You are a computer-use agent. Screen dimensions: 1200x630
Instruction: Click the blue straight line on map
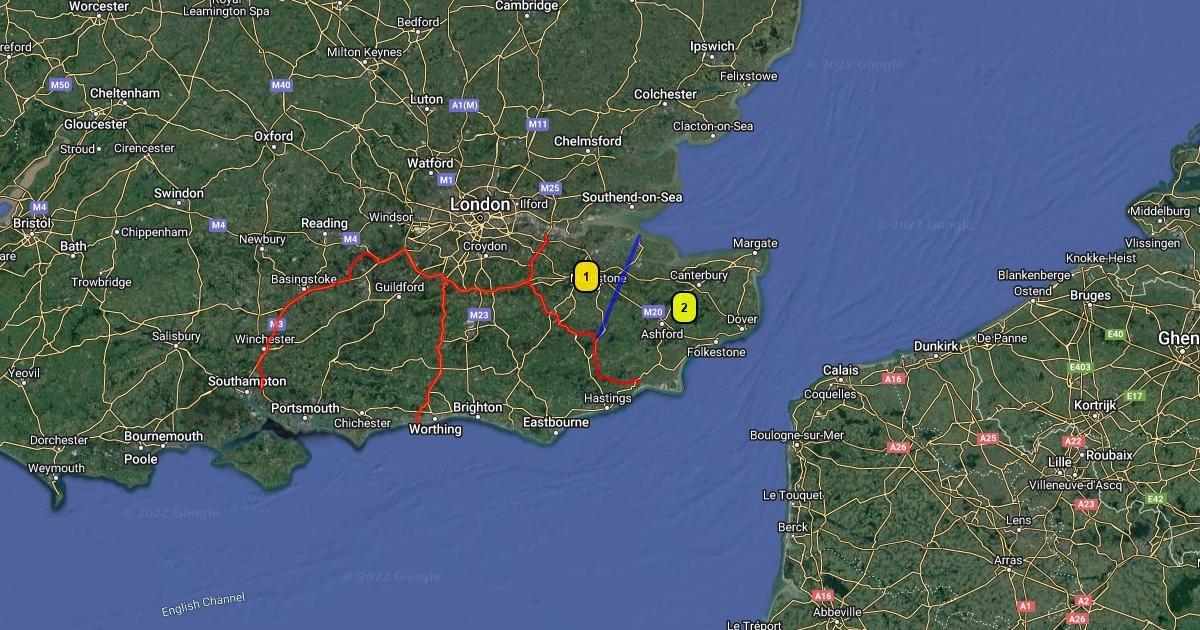pyautogui.click(x=619, y=286)
